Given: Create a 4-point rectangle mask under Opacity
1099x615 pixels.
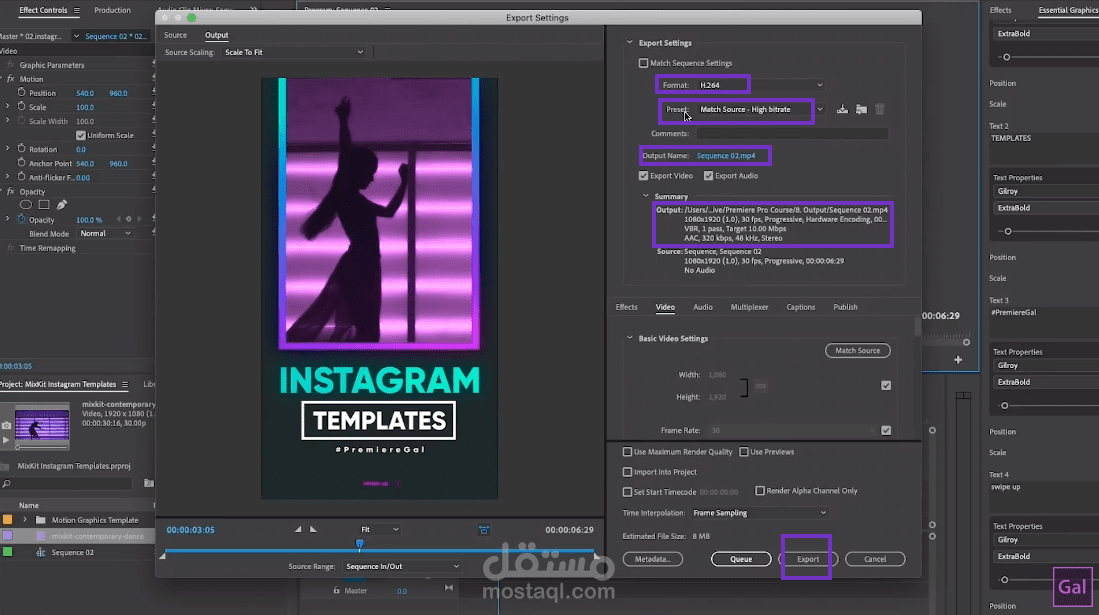Looking at the screenshot, I should pyautogui.click(x=44, y=205).
